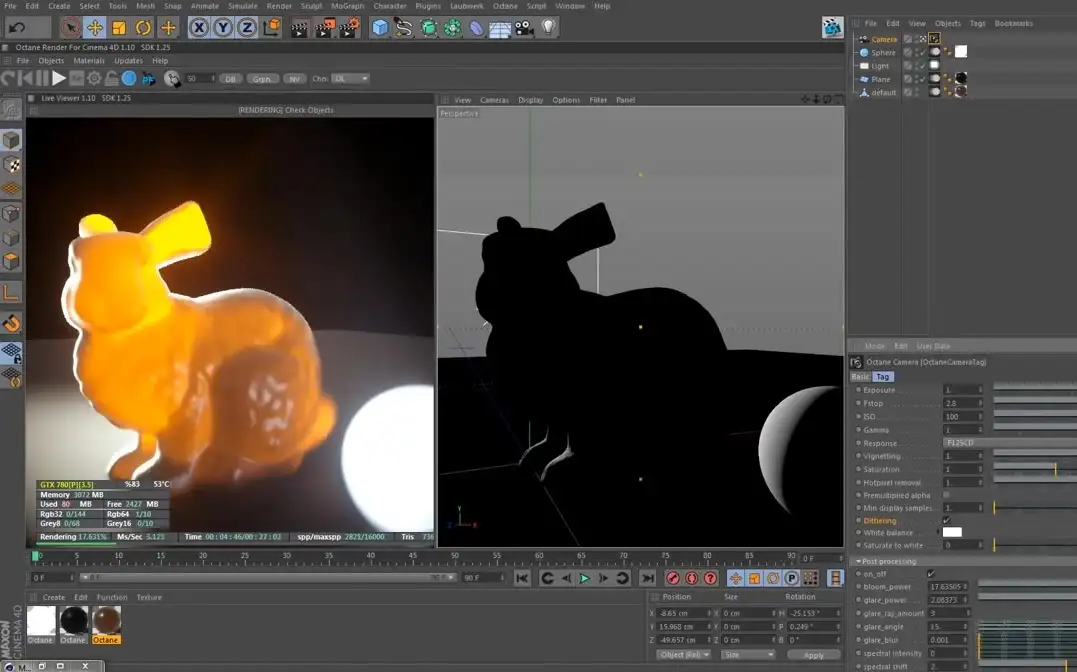Step the Exposure value stepper arrows
Viewport: 1077px width, 672px height.
[980, 390]
